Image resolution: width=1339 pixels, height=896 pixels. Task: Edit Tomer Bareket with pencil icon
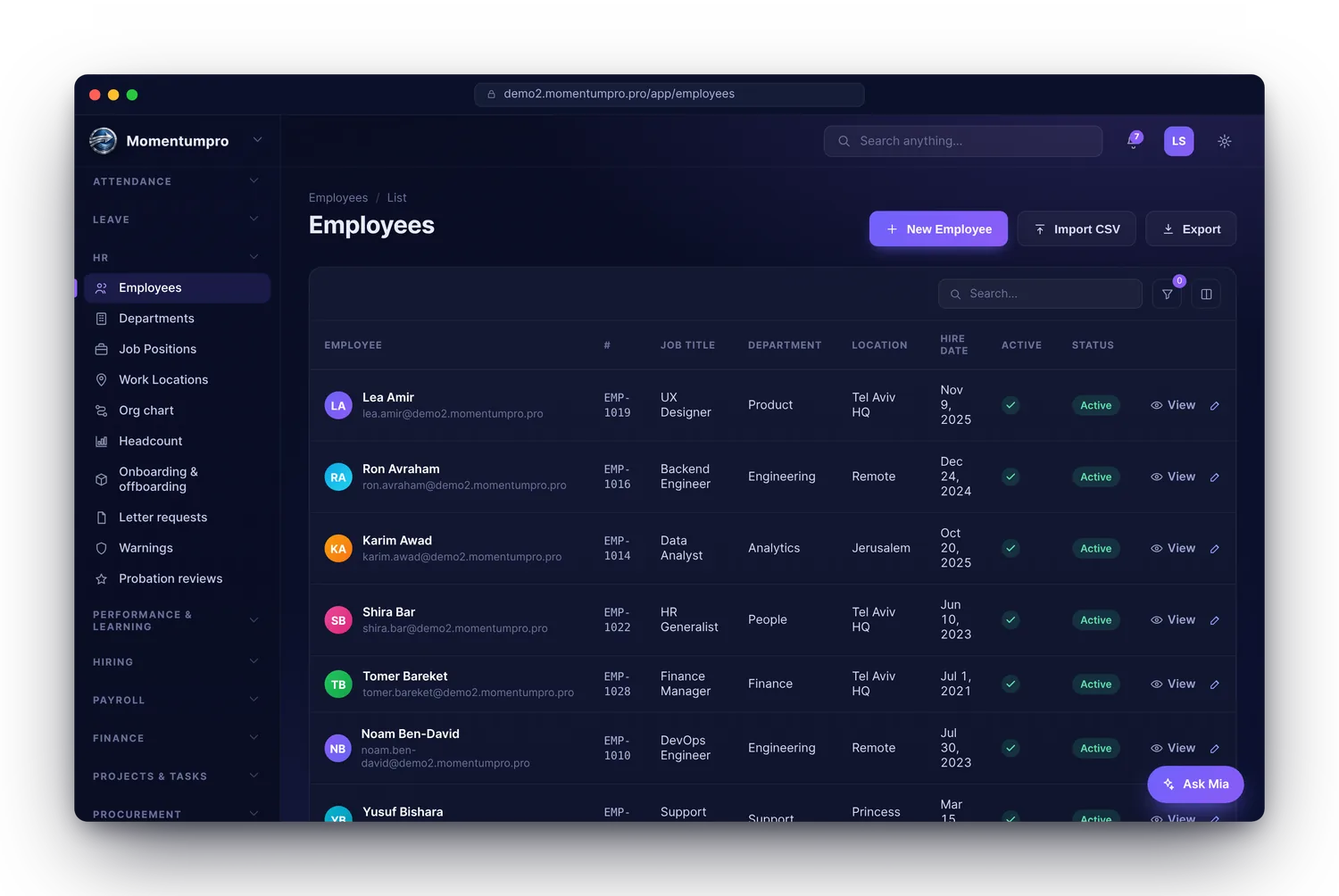click(x=1215, y=684)
